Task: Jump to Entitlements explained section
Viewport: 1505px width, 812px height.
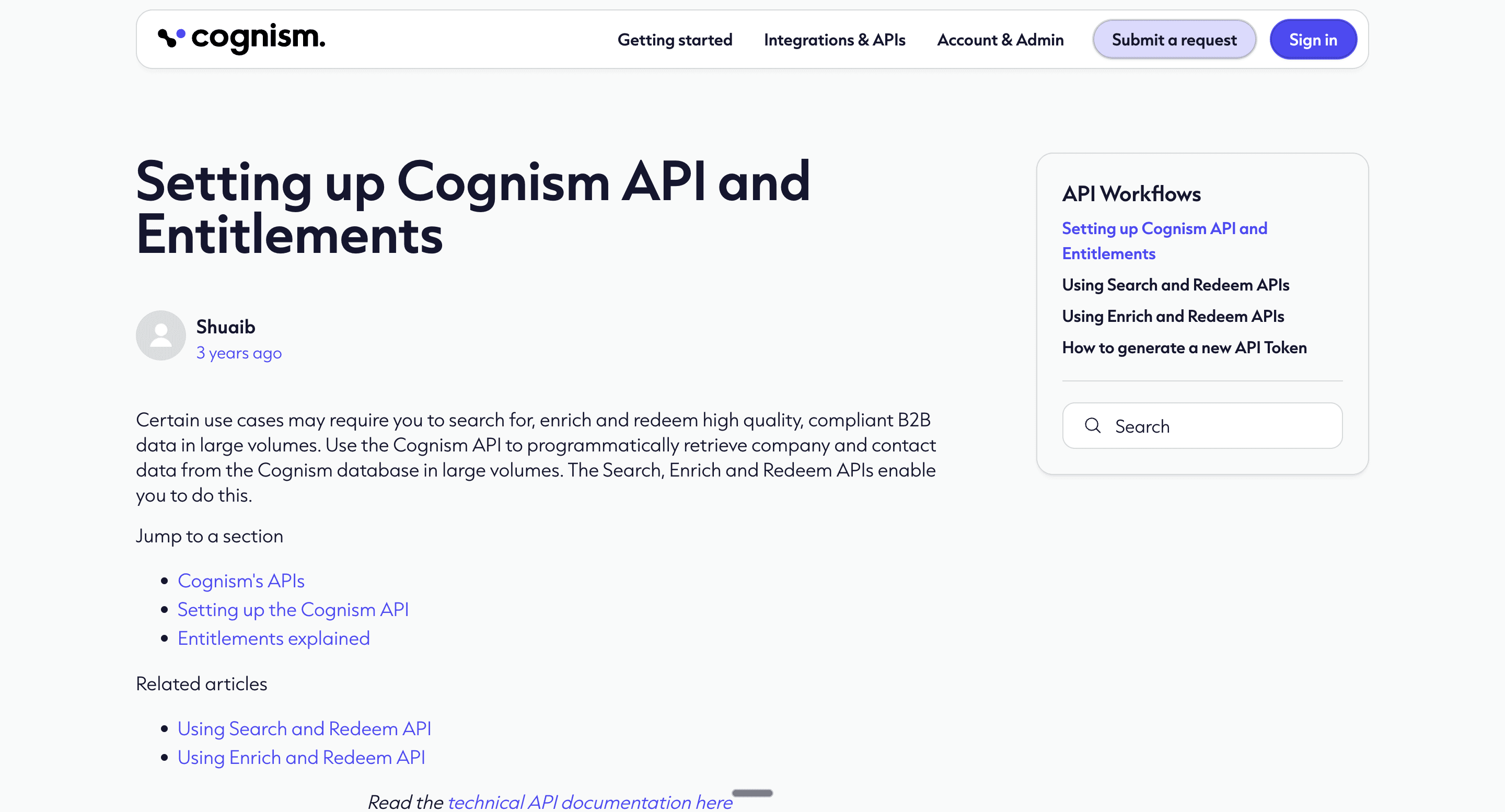Action: click(x=273, y=639)
